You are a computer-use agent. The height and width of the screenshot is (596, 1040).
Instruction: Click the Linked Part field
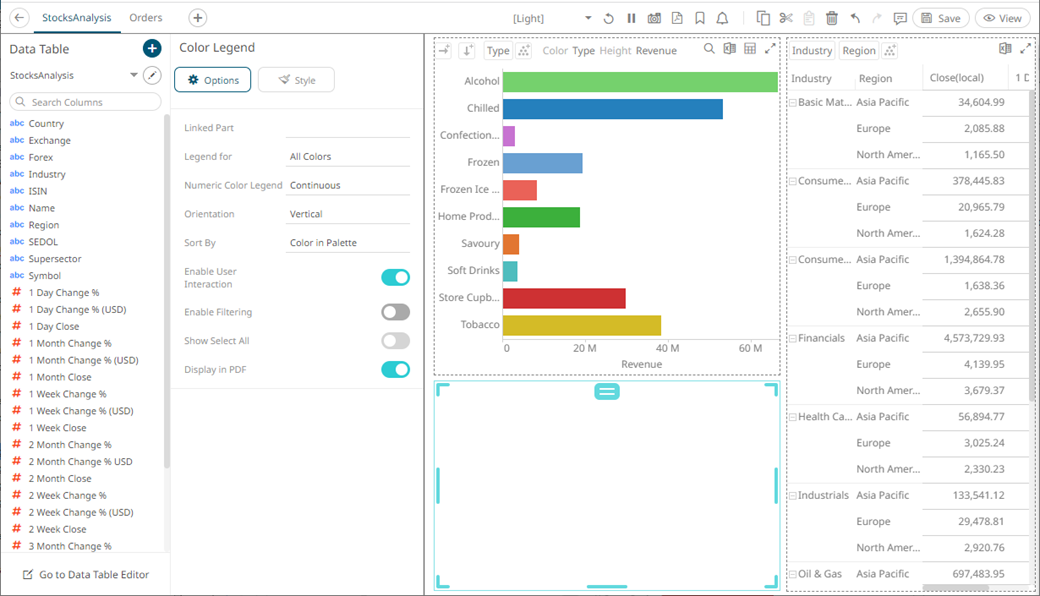pos(348,128)
